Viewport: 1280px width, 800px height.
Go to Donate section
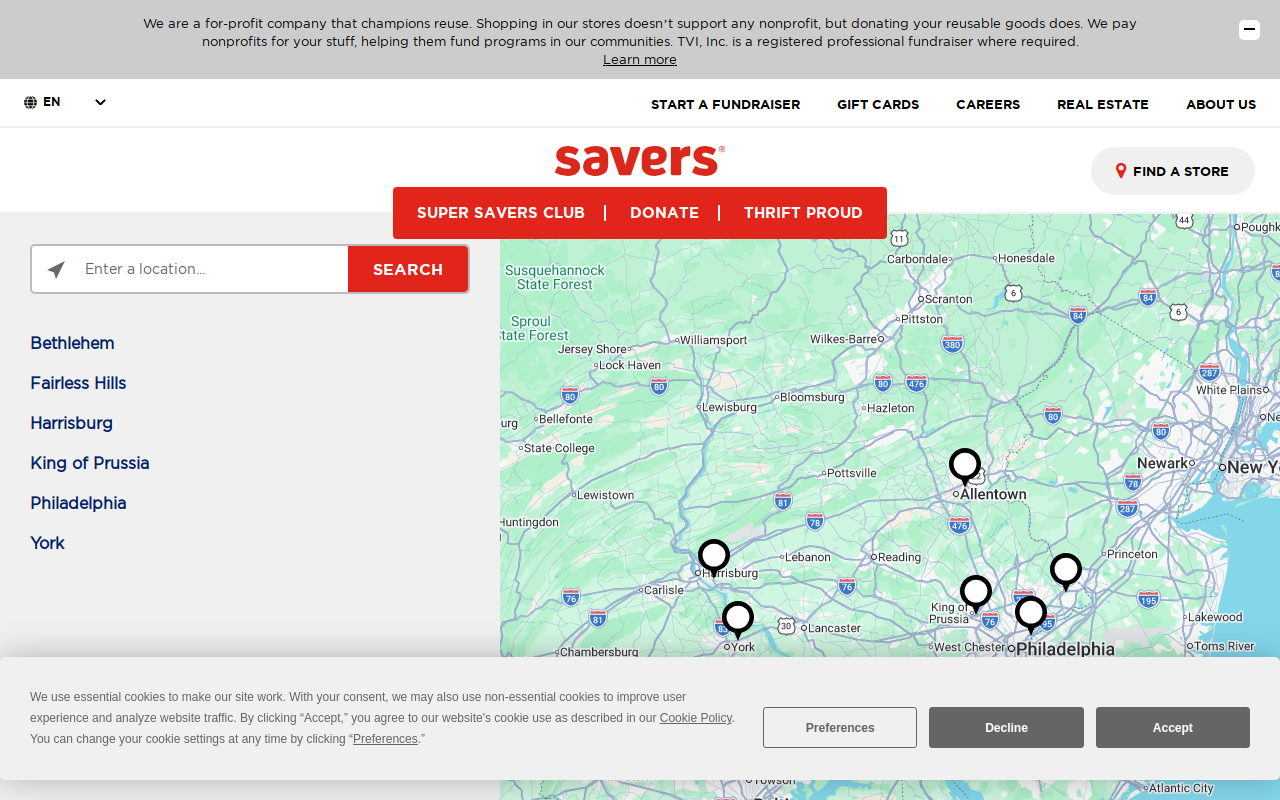[664, 213]
